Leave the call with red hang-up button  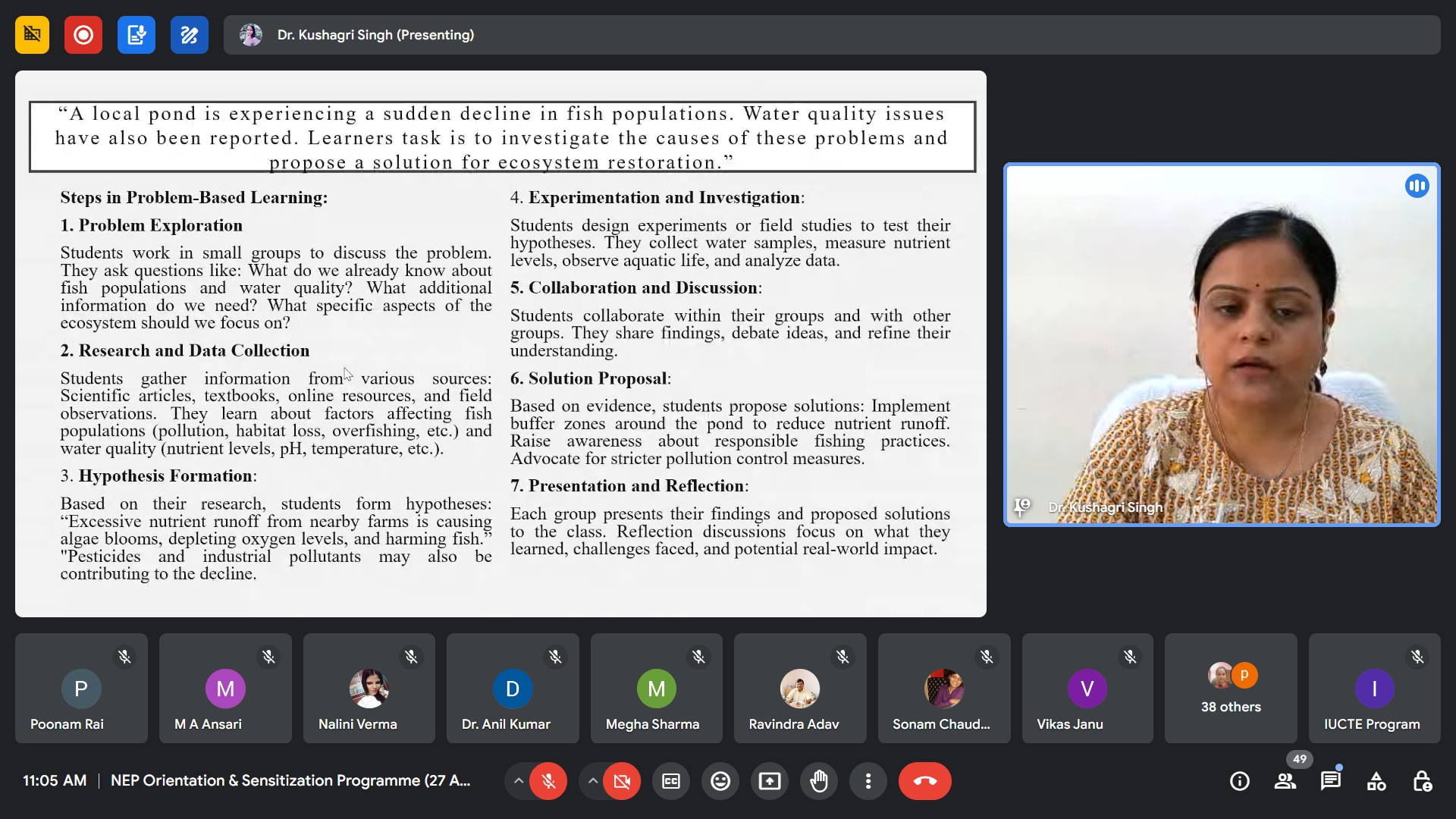pyautogui.click(x=924, y=781)
